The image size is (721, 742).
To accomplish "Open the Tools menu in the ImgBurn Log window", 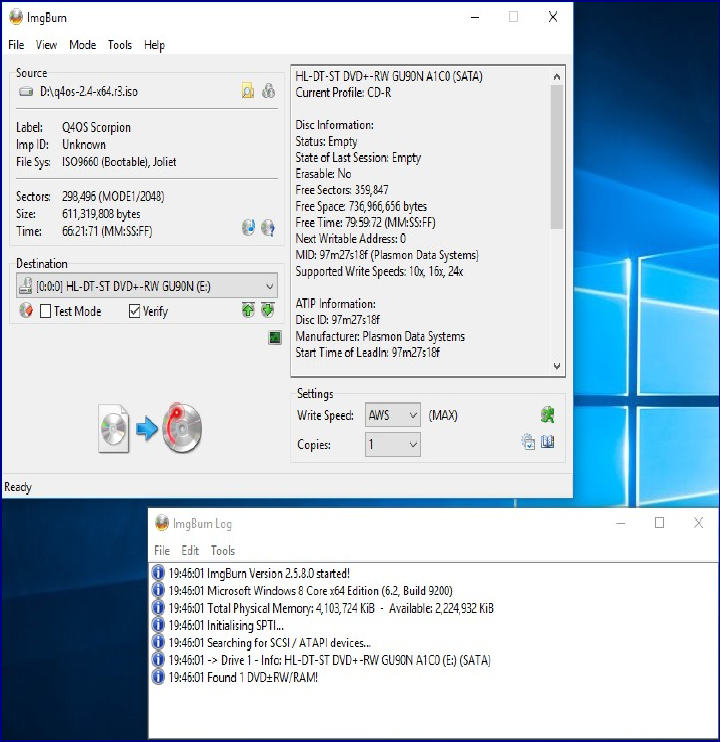I will [223, 550].
